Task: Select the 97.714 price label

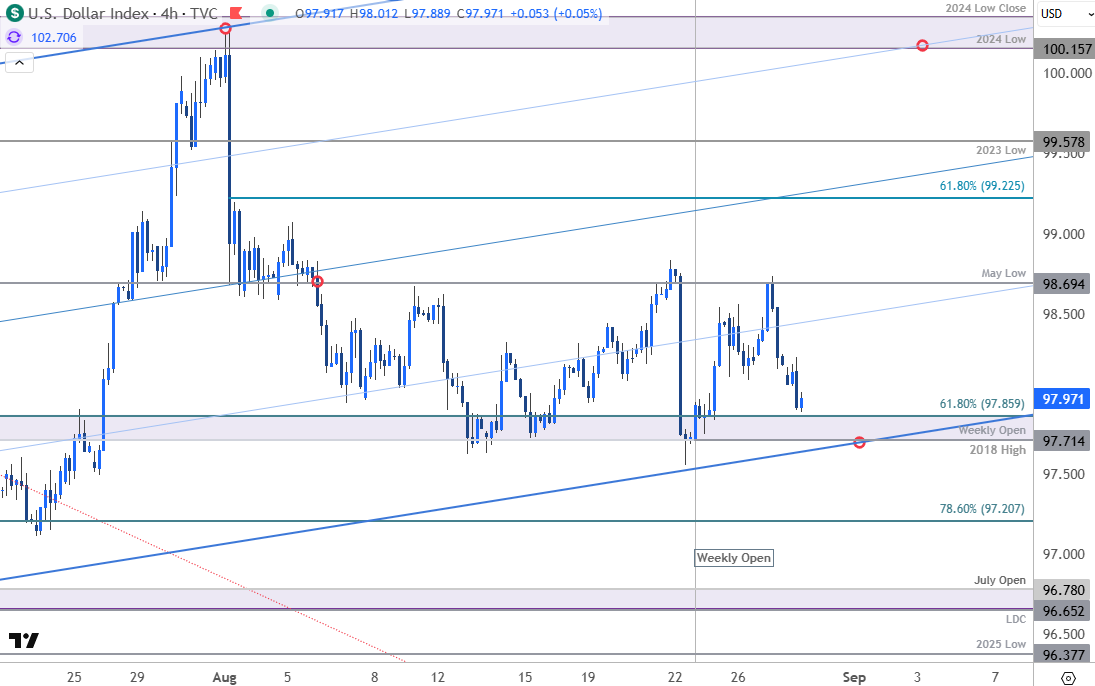Action: (1064, 441)
